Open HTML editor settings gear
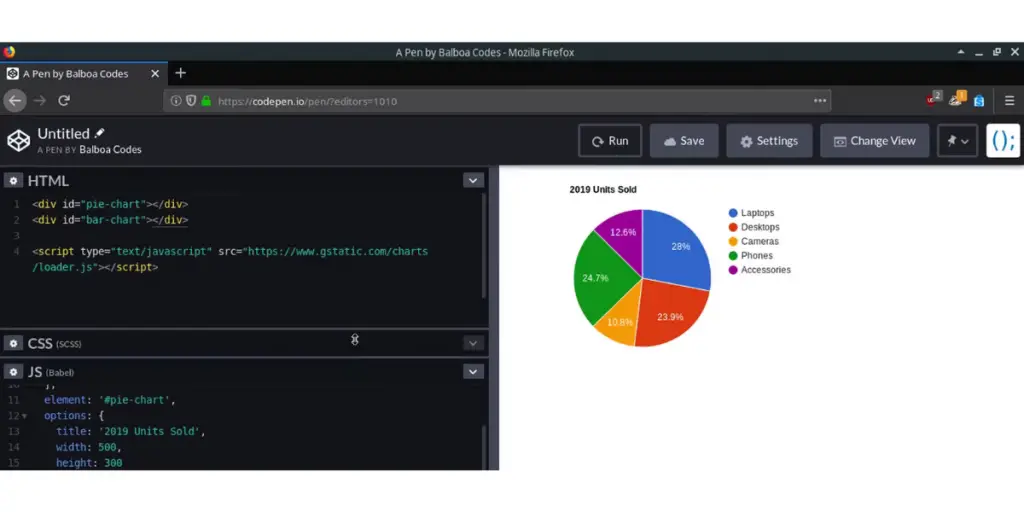This screenshot has width=1024, height=512. 13,181
